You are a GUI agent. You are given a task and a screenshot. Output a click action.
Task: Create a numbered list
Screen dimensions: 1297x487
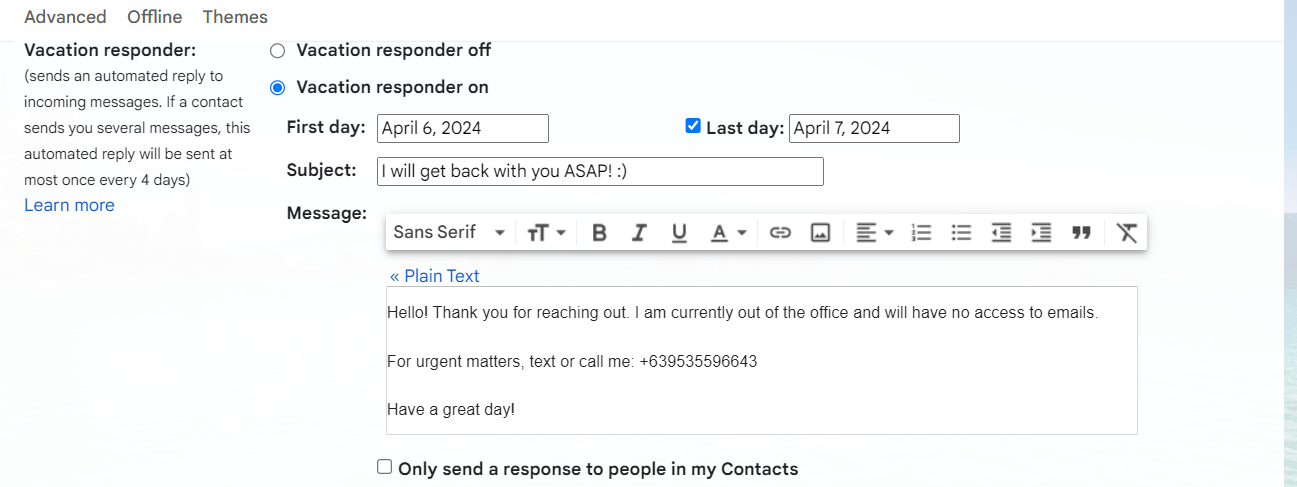tap(921, 233)
